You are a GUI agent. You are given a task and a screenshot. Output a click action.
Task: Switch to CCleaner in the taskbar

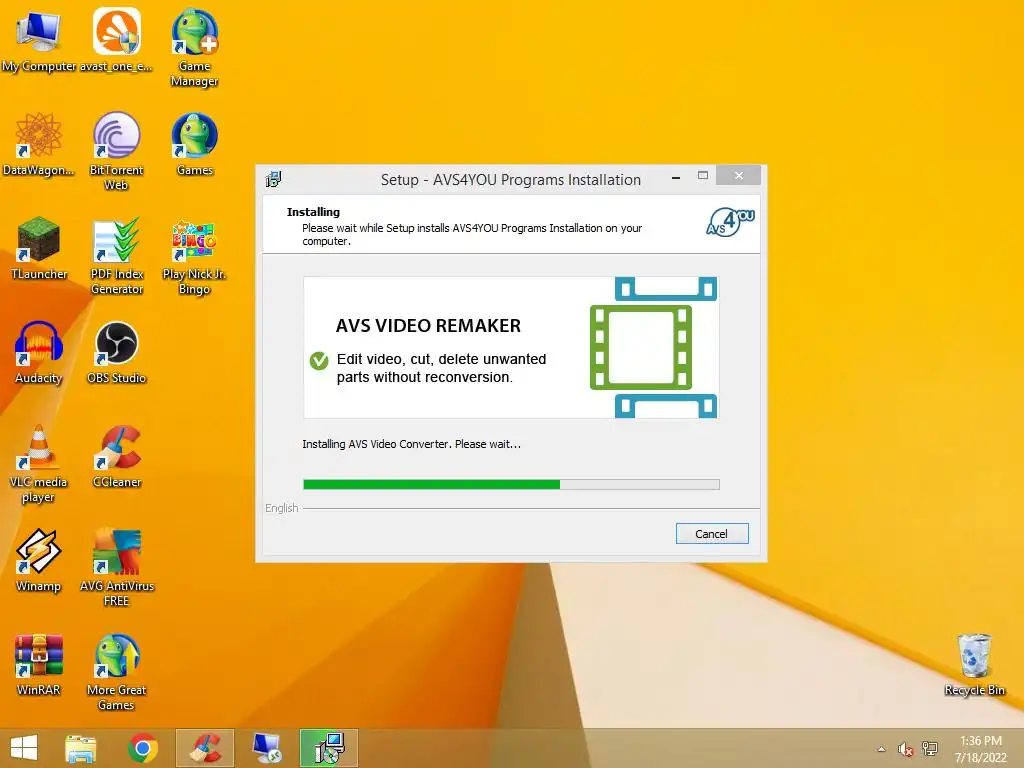205,748
